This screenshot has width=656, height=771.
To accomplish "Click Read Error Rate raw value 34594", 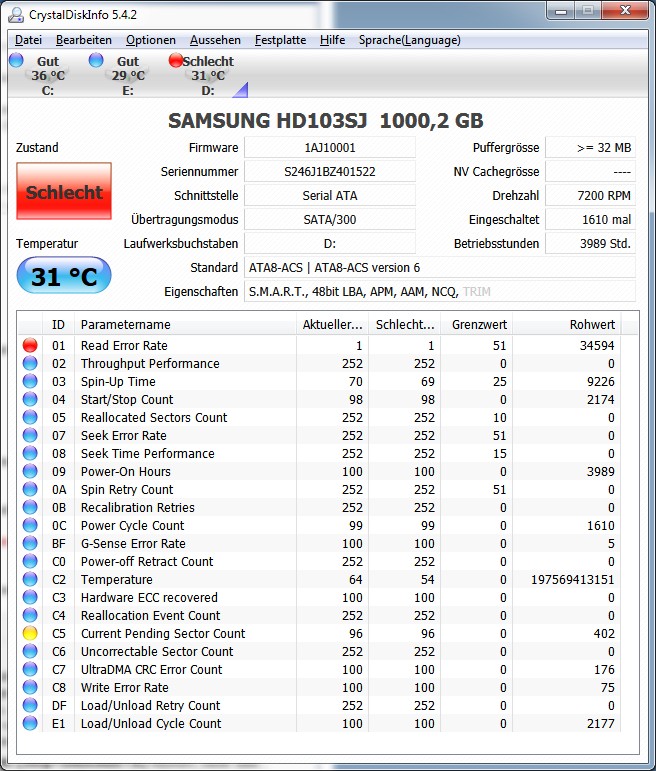I will [x=597, y=345].
